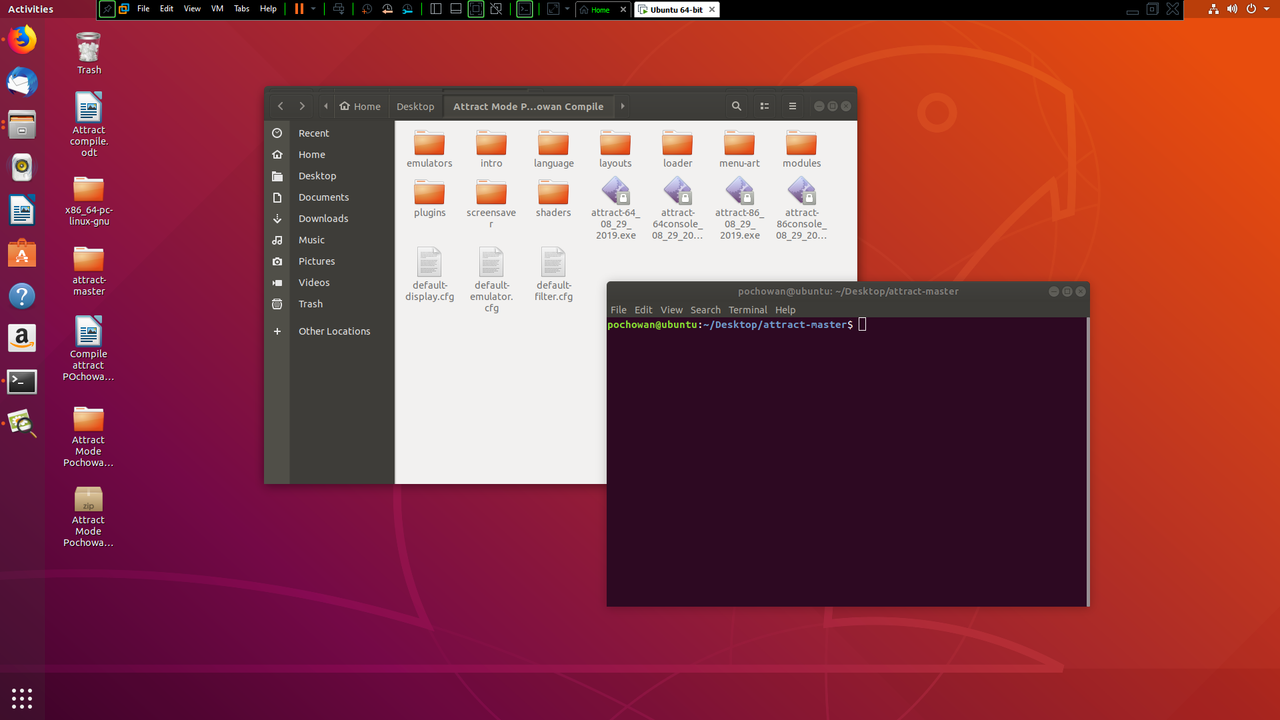Click the search icon in Files window
The image size is (1280, 720).
[x=736, y=106]
